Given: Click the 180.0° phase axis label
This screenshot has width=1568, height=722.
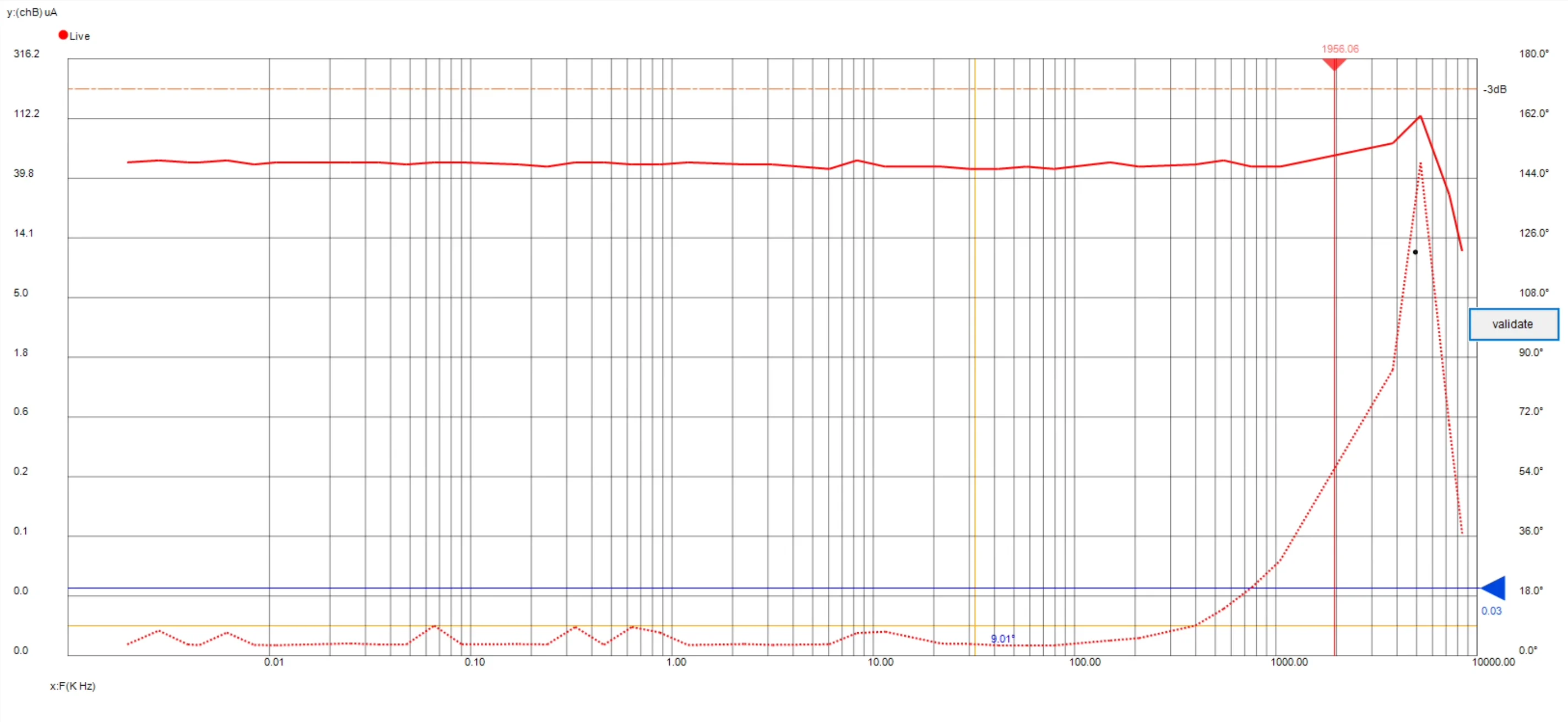Looking at the screenshot, I should click(1533, 53).
